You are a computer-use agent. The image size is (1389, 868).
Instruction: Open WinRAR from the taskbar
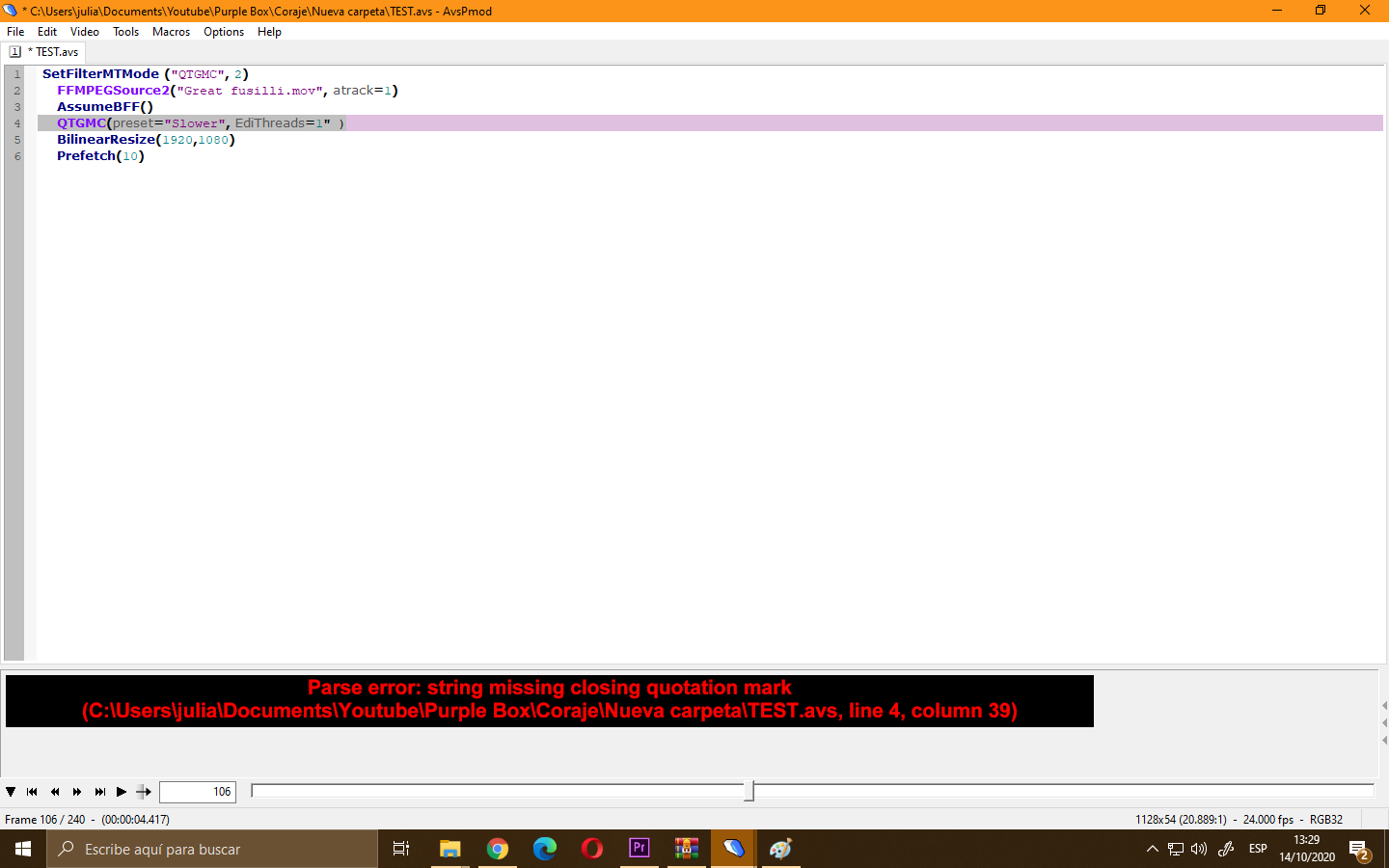point(687,849)
